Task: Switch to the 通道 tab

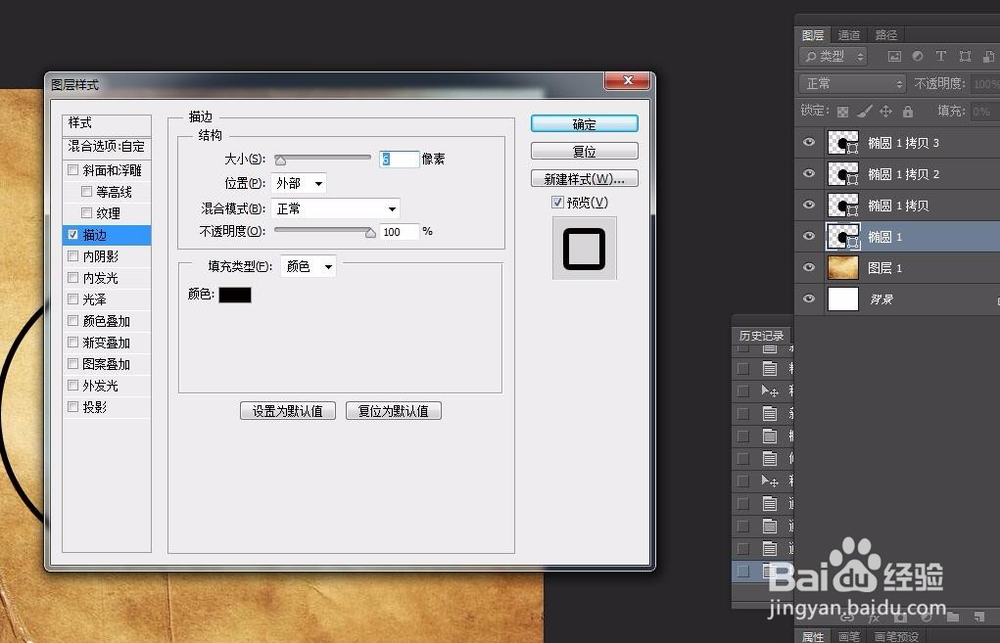Action: pyautogui.click(x=849, y=34)
